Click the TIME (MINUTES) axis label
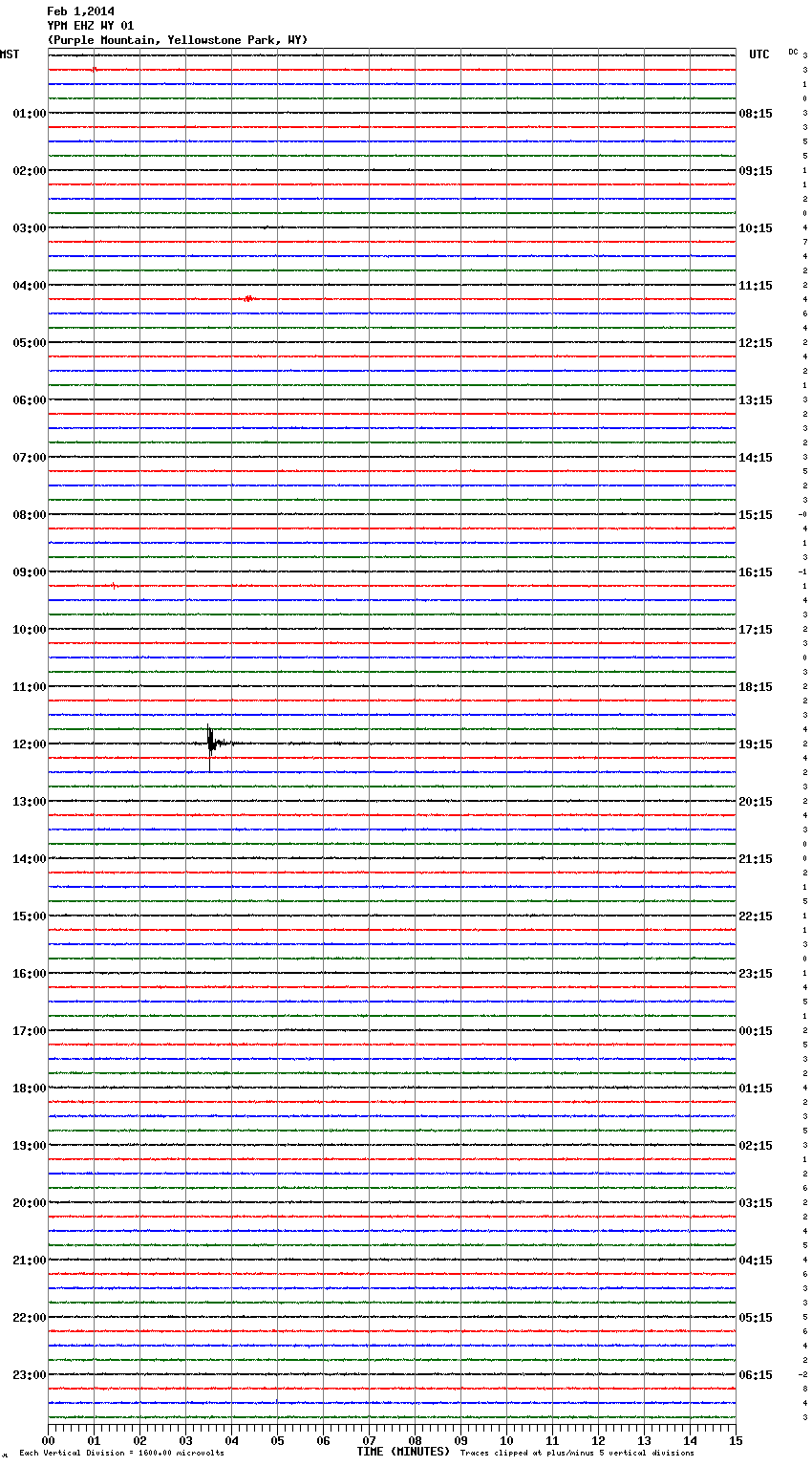Image resolution: width=812 pixels, height=1466 pixels. (x=403, y=1452)
